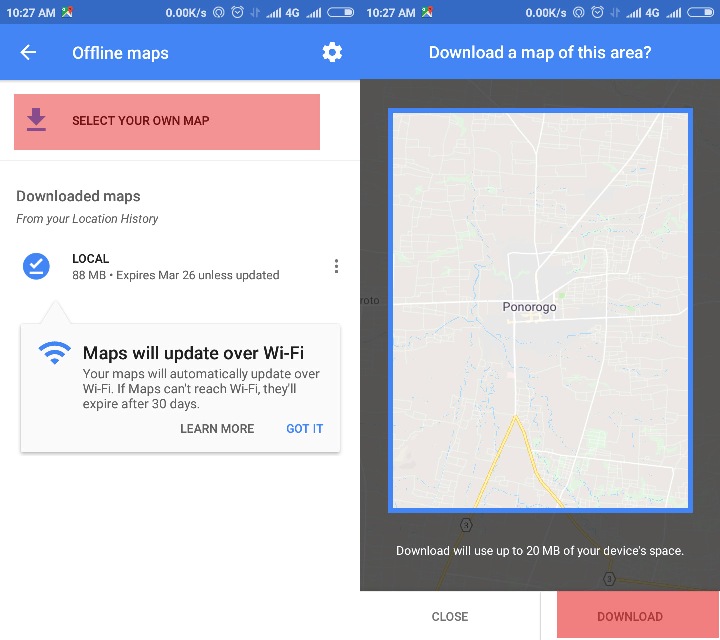
Task: Tap the battery indicator in left status bar
Action: (340, 12)
